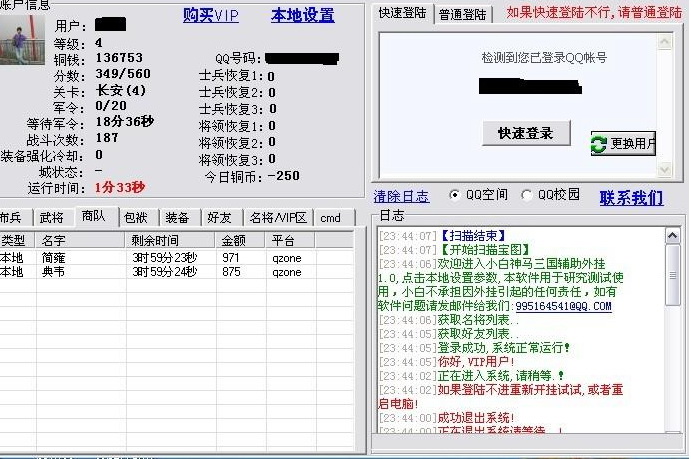Click the 平台 column header

pos(290,241)
